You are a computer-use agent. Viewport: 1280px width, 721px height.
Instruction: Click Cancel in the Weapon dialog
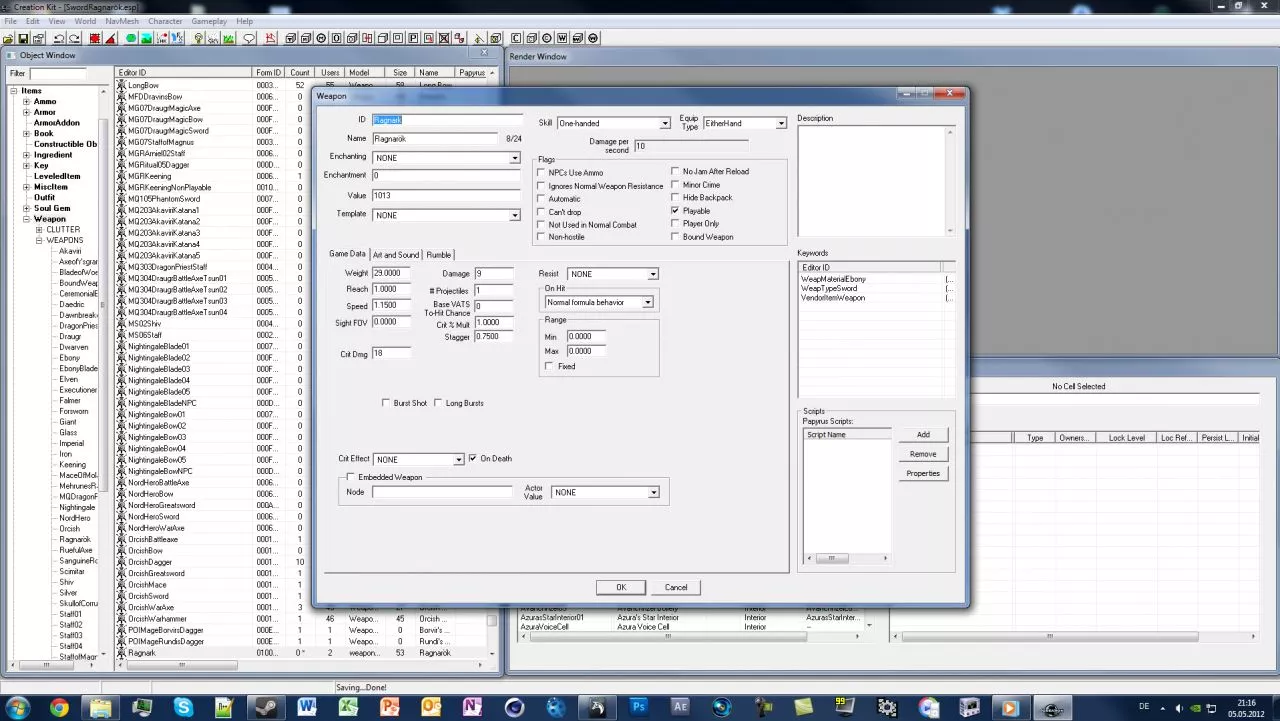(676, 587)
